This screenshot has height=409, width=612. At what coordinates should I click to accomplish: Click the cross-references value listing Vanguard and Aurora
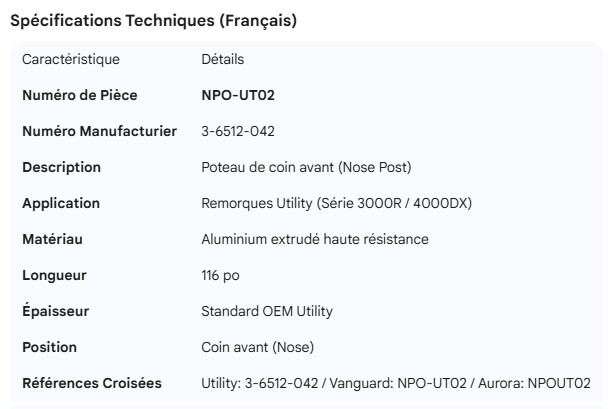tap(395, 384)
